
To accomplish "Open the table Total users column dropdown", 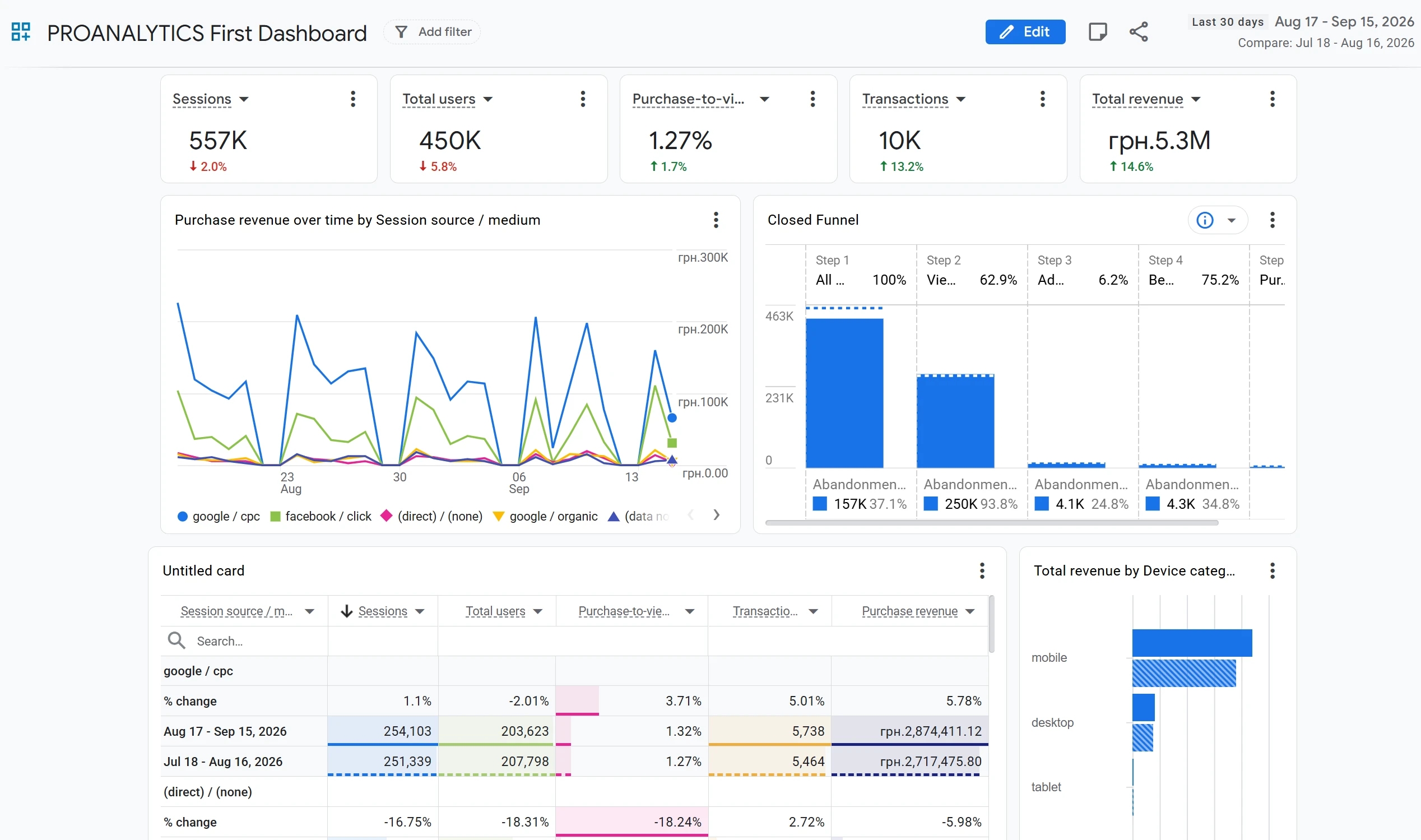I will [x=538, y=611].
